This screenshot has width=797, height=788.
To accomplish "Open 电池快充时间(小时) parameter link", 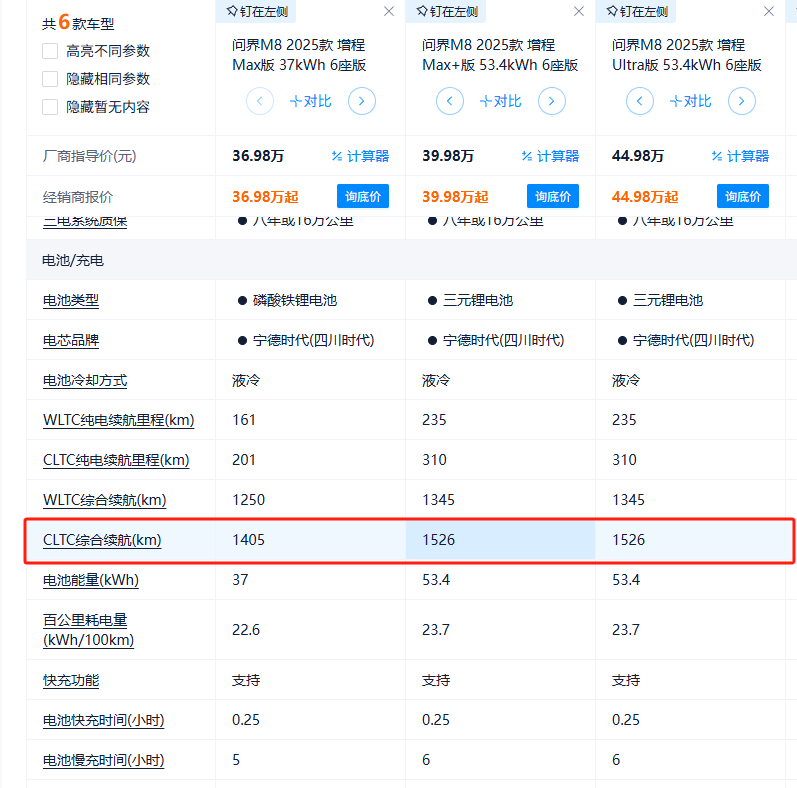I will [x=104, y=720].
